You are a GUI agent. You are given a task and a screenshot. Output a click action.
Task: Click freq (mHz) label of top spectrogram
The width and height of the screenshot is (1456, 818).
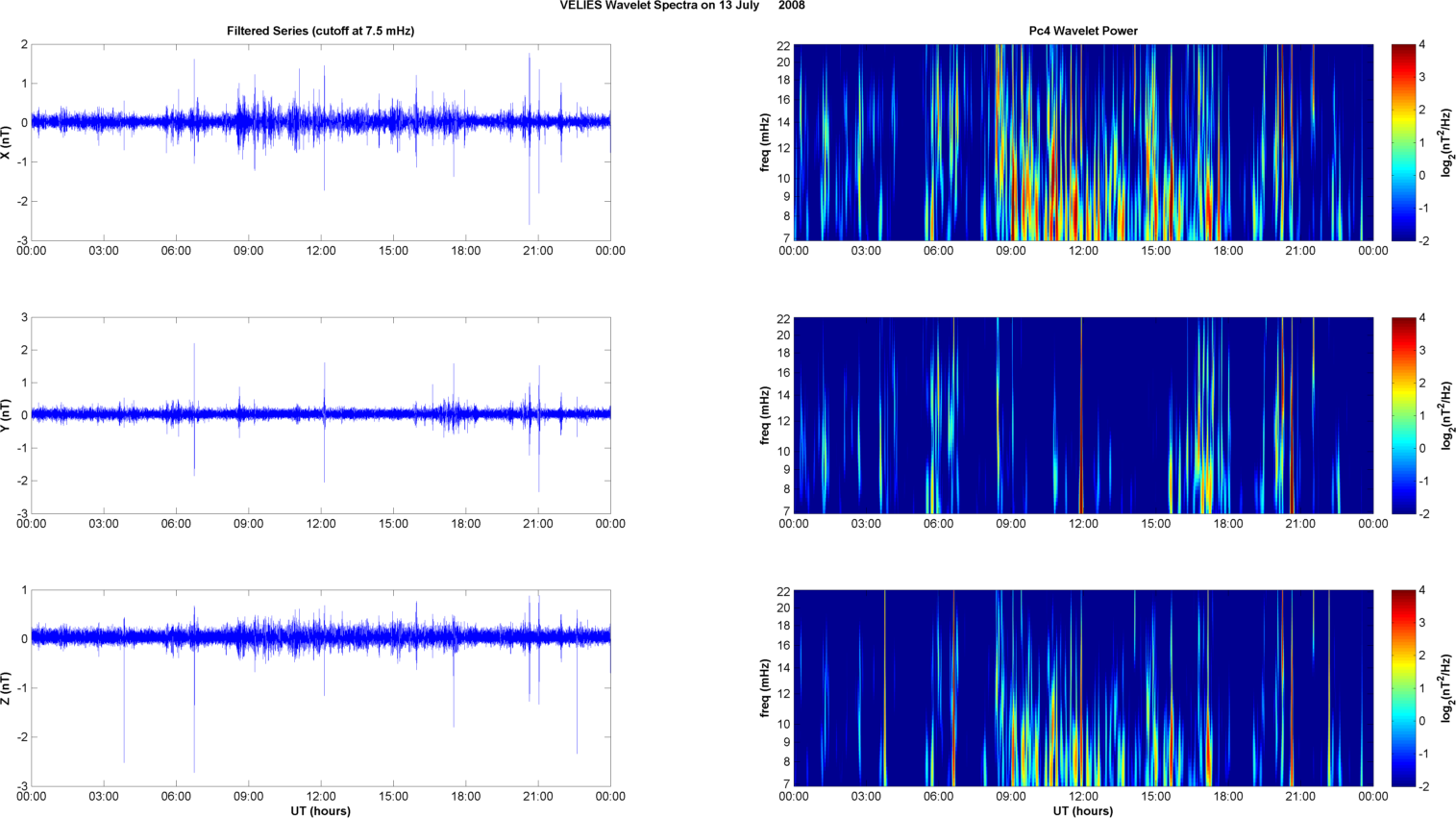[765, 142]
